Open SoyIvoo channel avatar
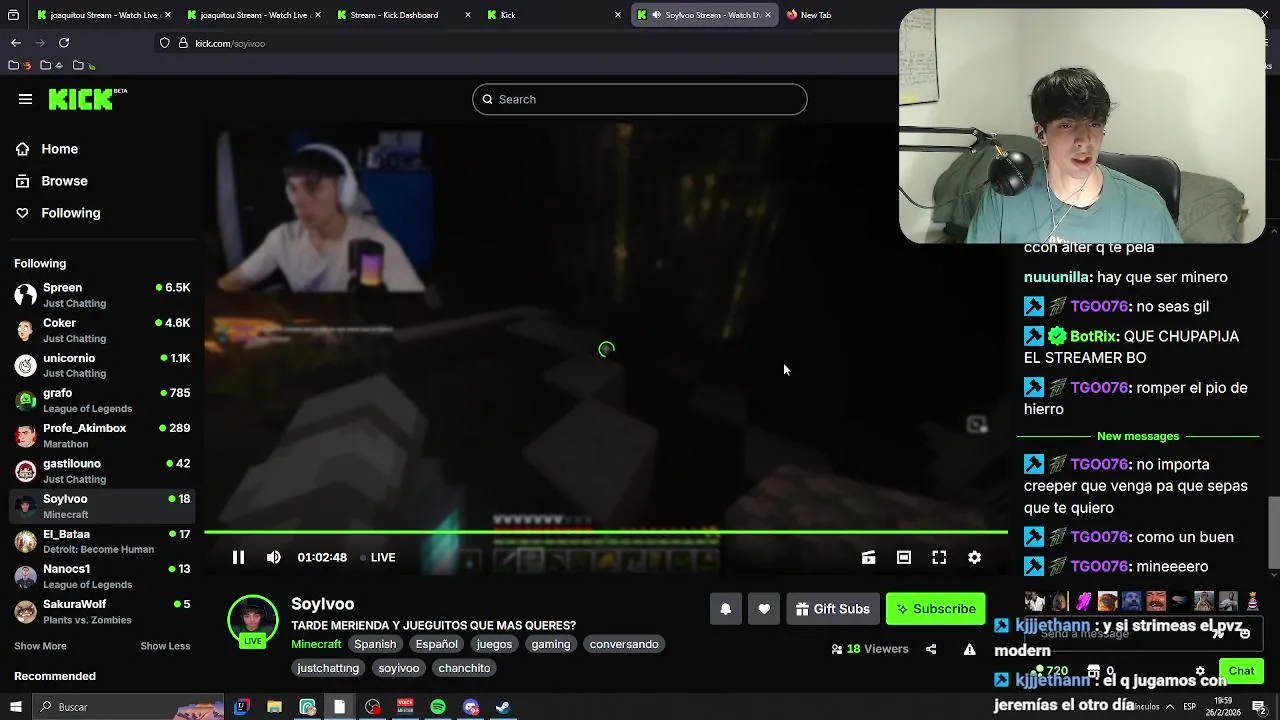1280x720 pixels. coord(253,621)
